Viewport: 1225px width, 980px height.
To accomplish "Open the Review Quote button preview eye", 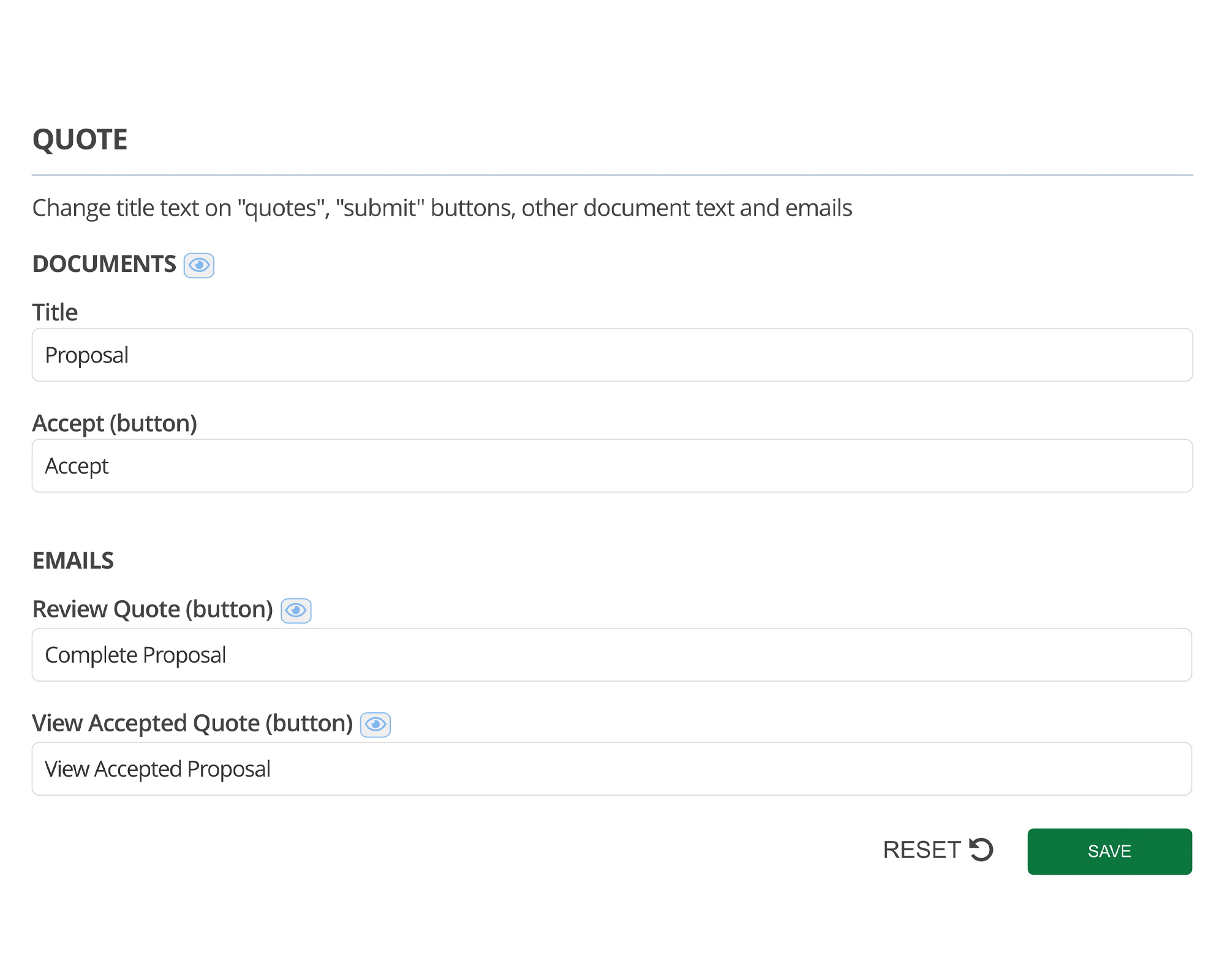I will point(296,610).
